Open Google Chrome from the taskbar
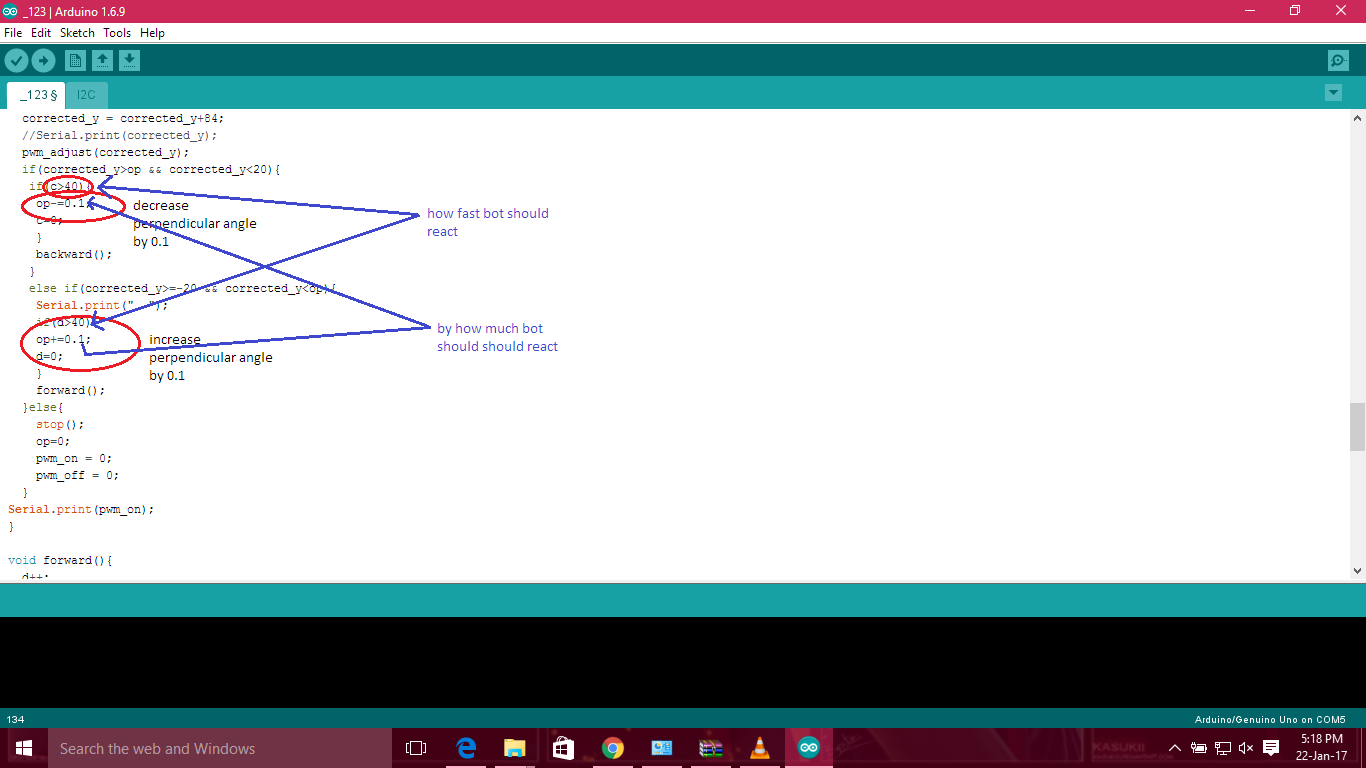This screenshot has width=1366, height=768. 613,748
